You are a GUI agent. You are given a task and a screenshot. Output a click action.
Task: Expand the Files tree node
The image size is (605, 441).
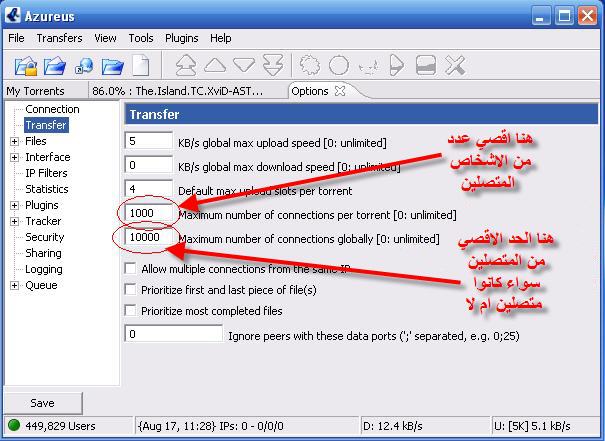(14, 141)
